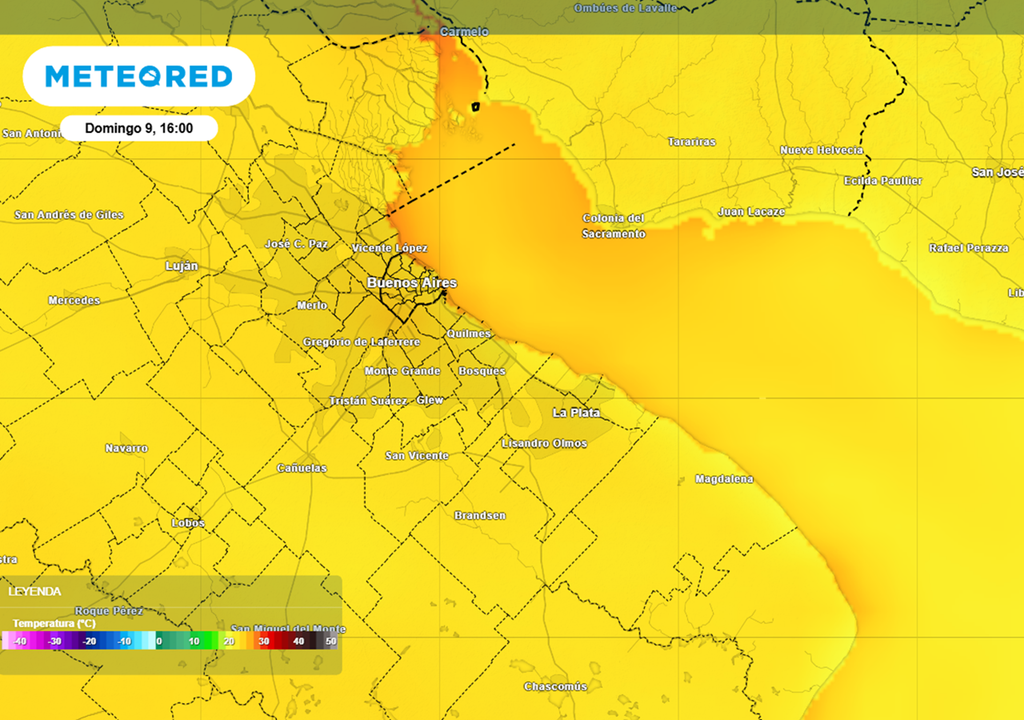Click the Cañuelas map label
Screen dimensions: 1024x720
click(x=301, y=468)
